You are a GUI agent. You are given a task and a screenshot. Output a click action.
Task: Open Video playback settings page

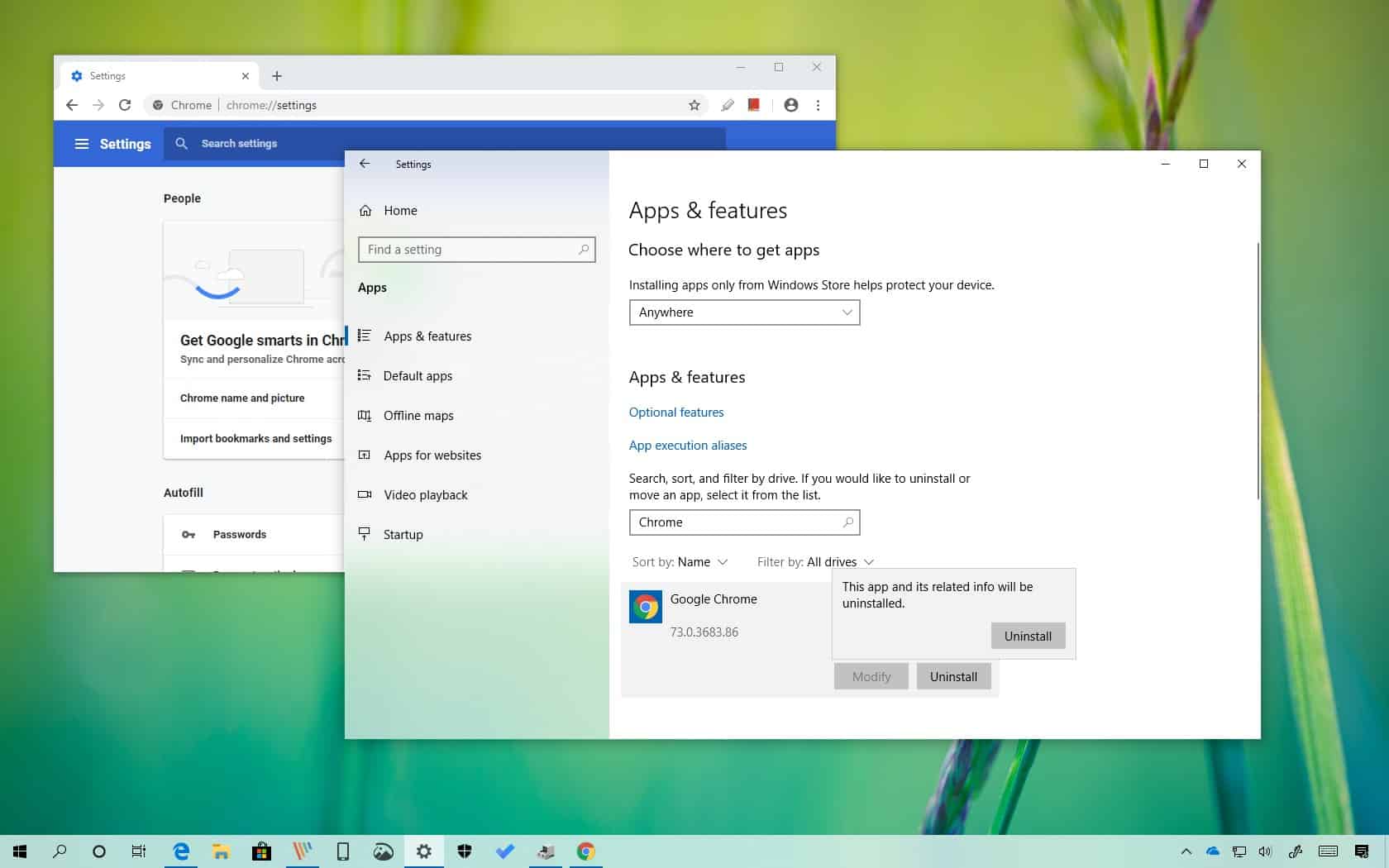pos(477,495)
